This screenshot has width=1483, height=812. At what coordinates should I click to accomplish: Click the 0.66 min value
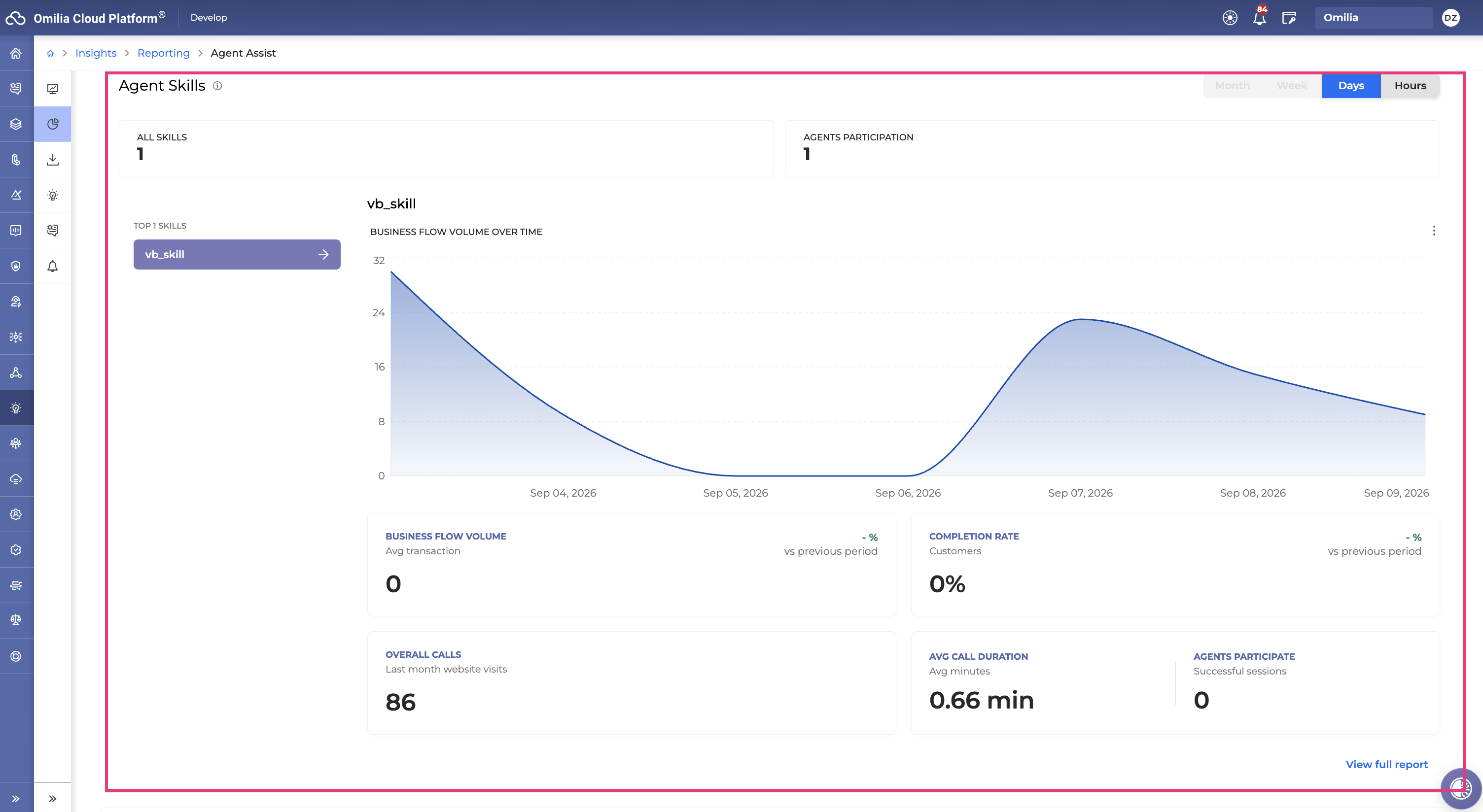(981, 700)
